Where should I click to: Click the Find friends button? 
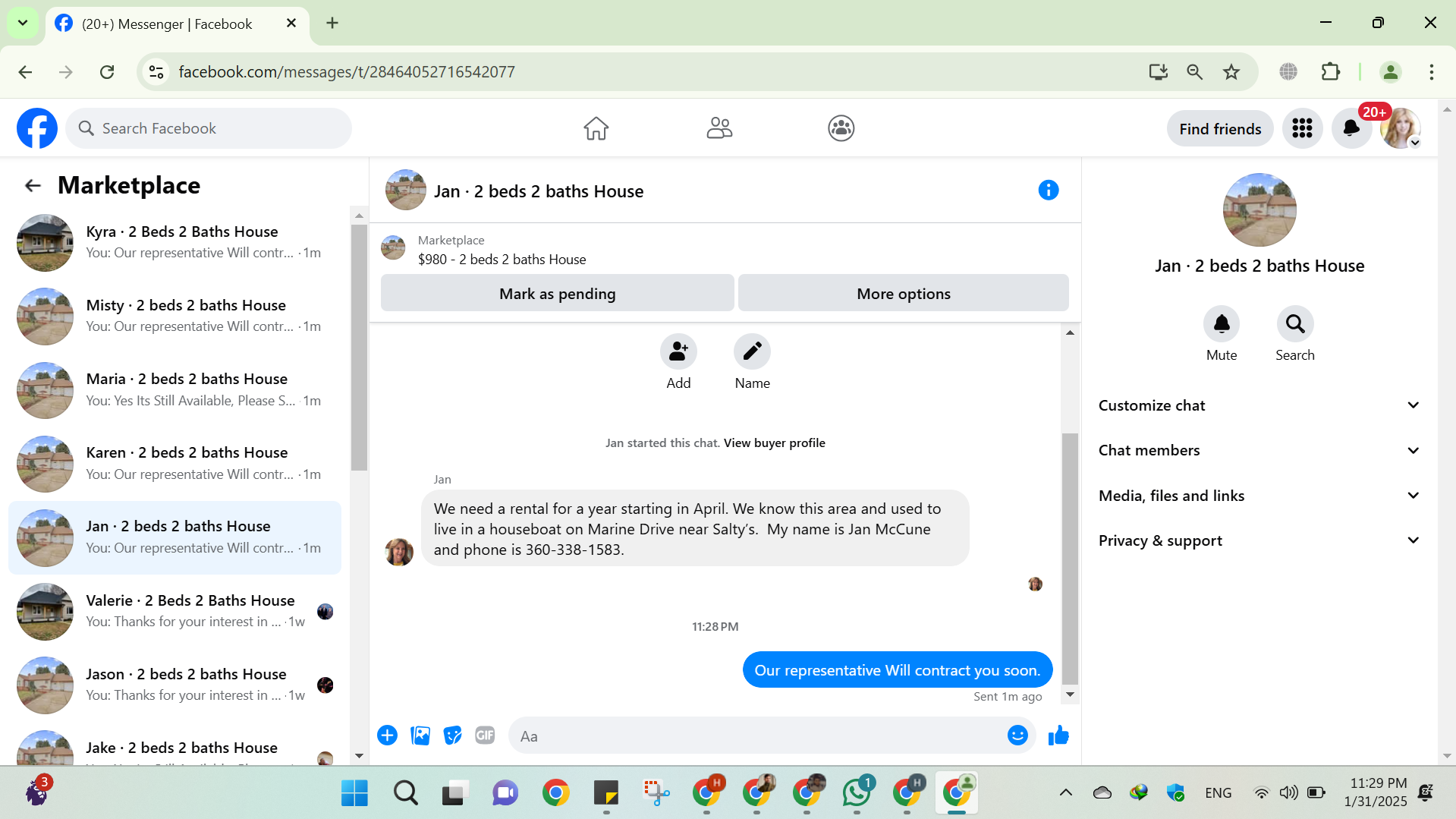[x=1220, y=128]
